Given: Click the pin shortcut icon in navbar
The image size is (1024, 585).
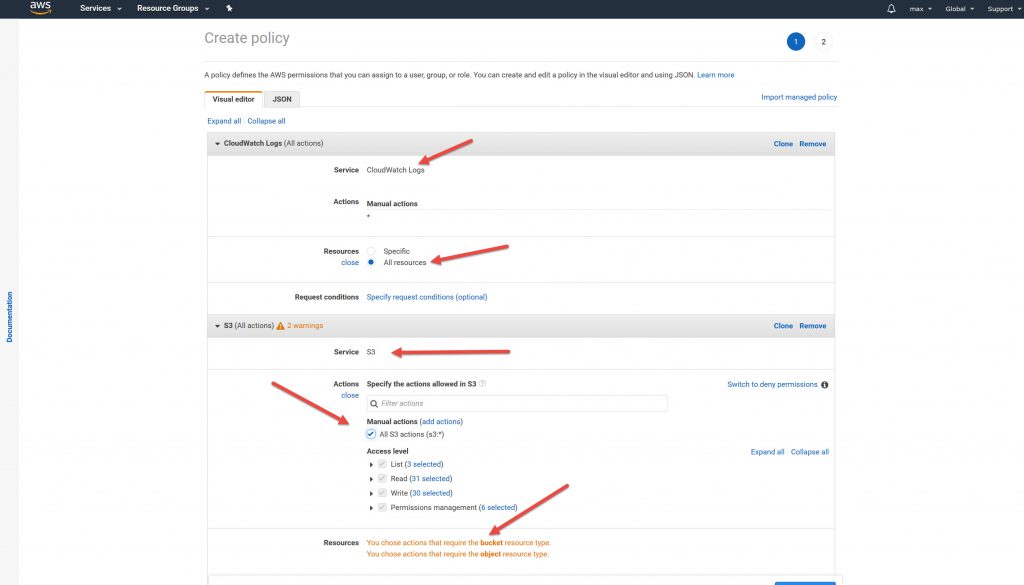Looking at the screenshot, I should (x=230, y=9).
